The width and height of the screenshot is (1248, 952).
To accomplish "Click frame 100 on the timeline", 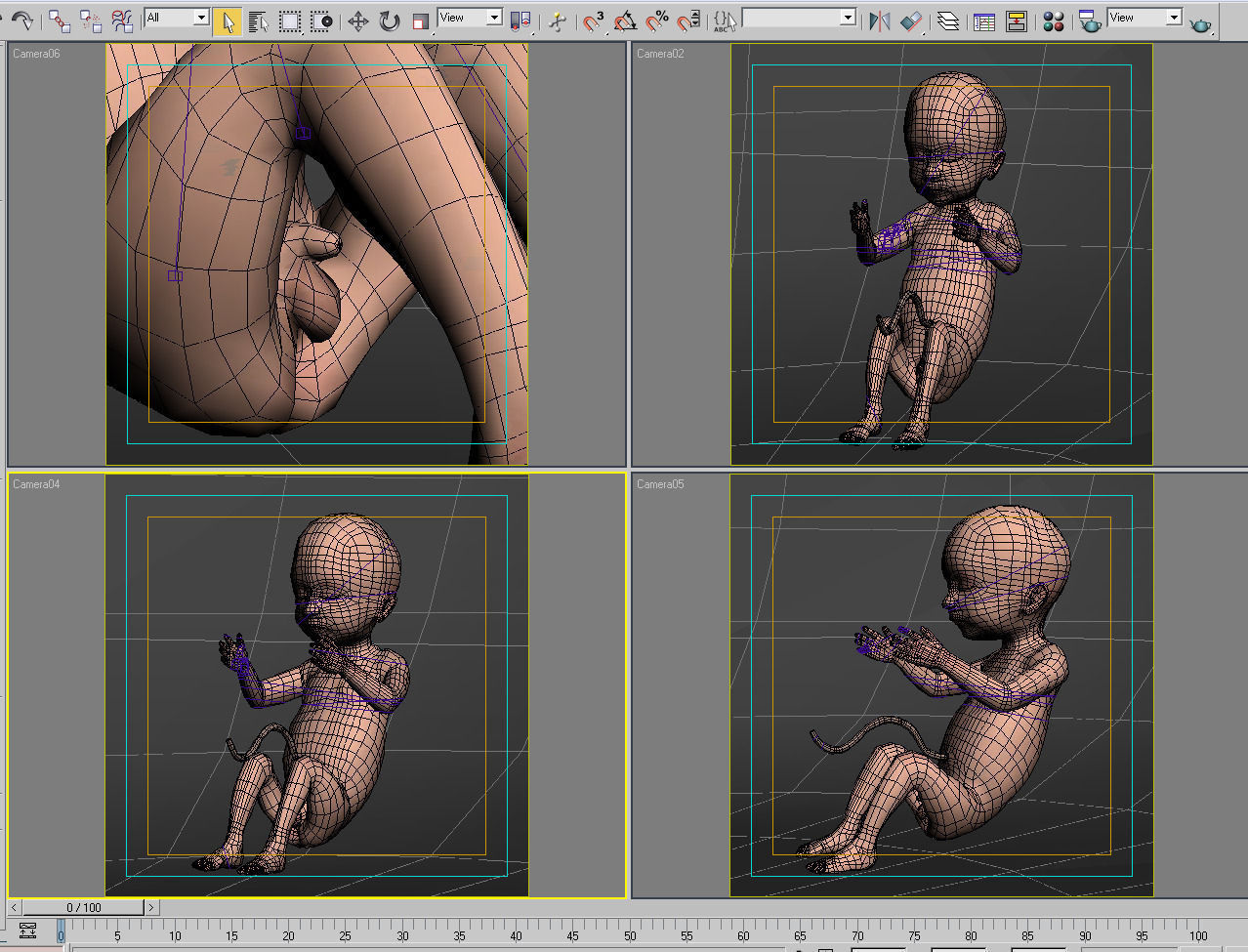I will [x=1198, y=935].
